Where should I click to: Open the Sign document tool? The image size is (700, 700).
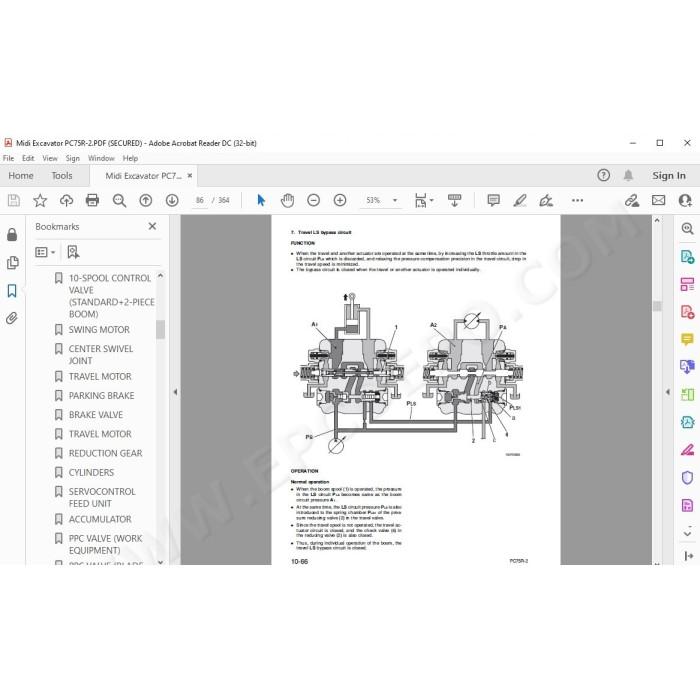(x=546, y=200)
